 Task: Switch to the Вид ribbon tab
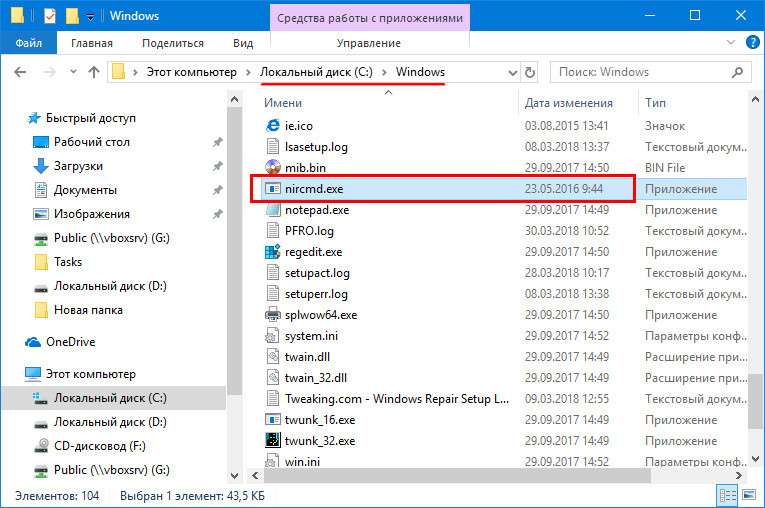click(x=242, y=43)
